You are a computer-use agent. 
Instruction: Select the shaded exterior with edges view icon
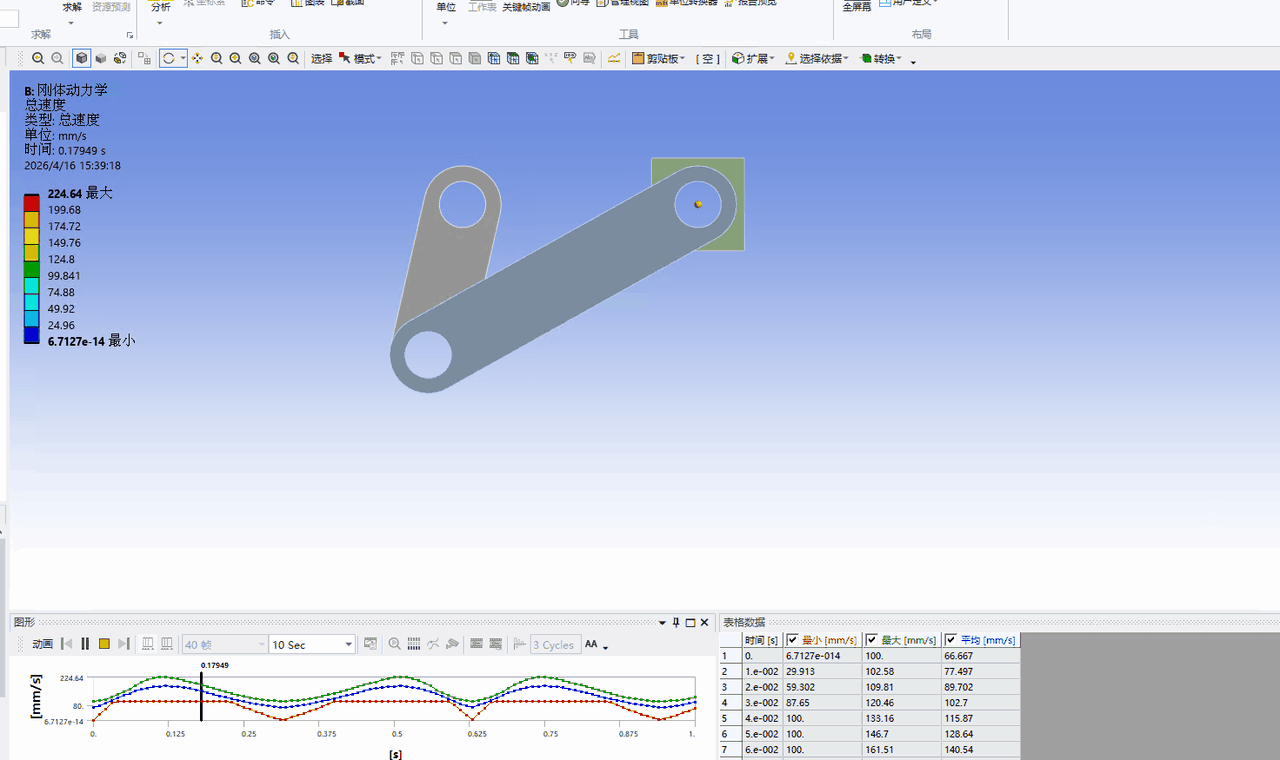coord(81,59)
